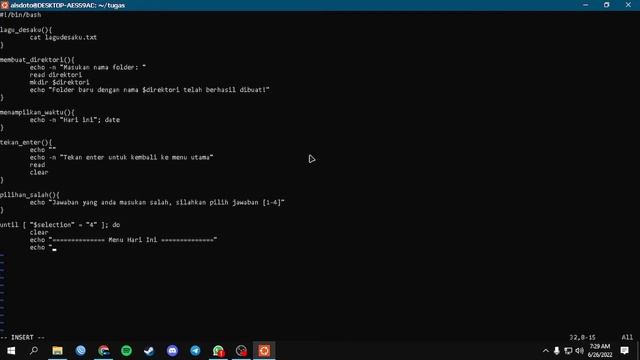Click the membuat_direktori(){ line

tap(37, 60)
